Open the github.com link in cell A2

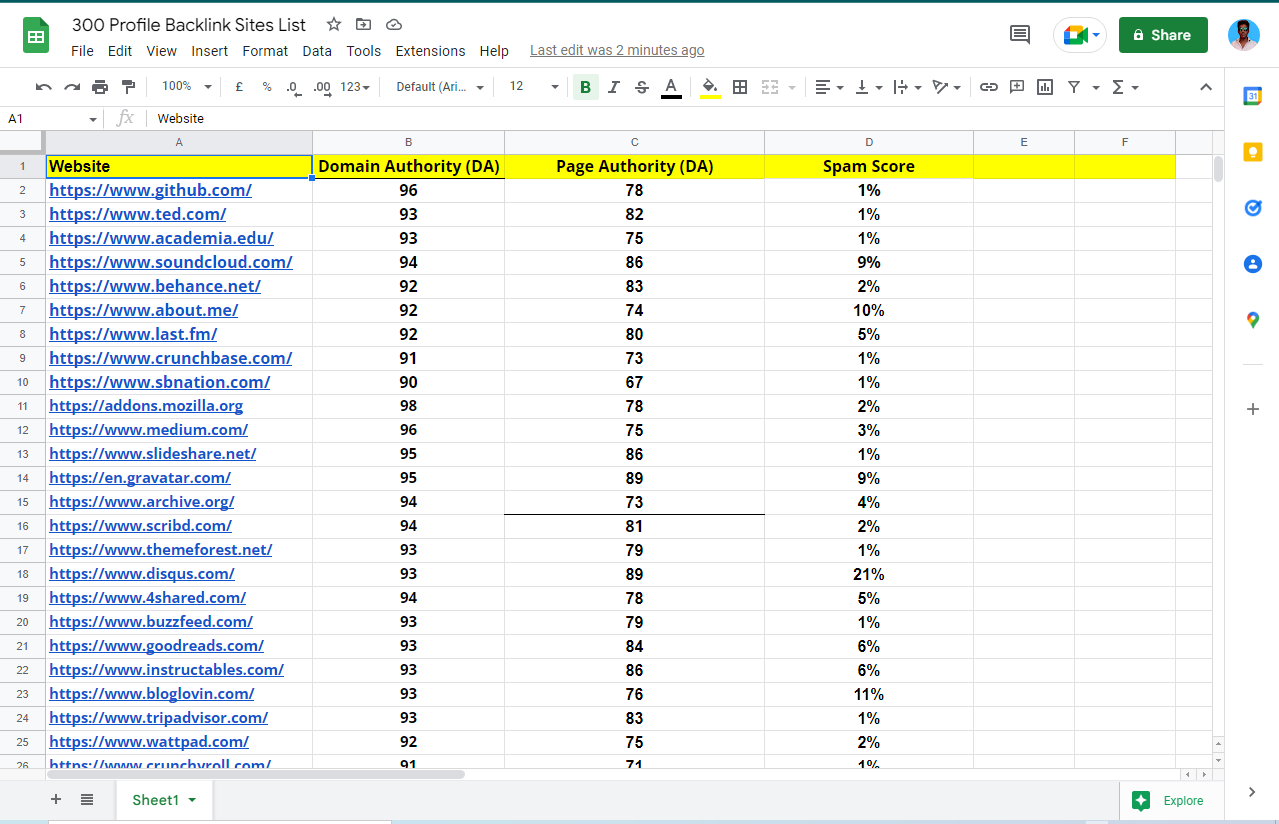point(150,190)
